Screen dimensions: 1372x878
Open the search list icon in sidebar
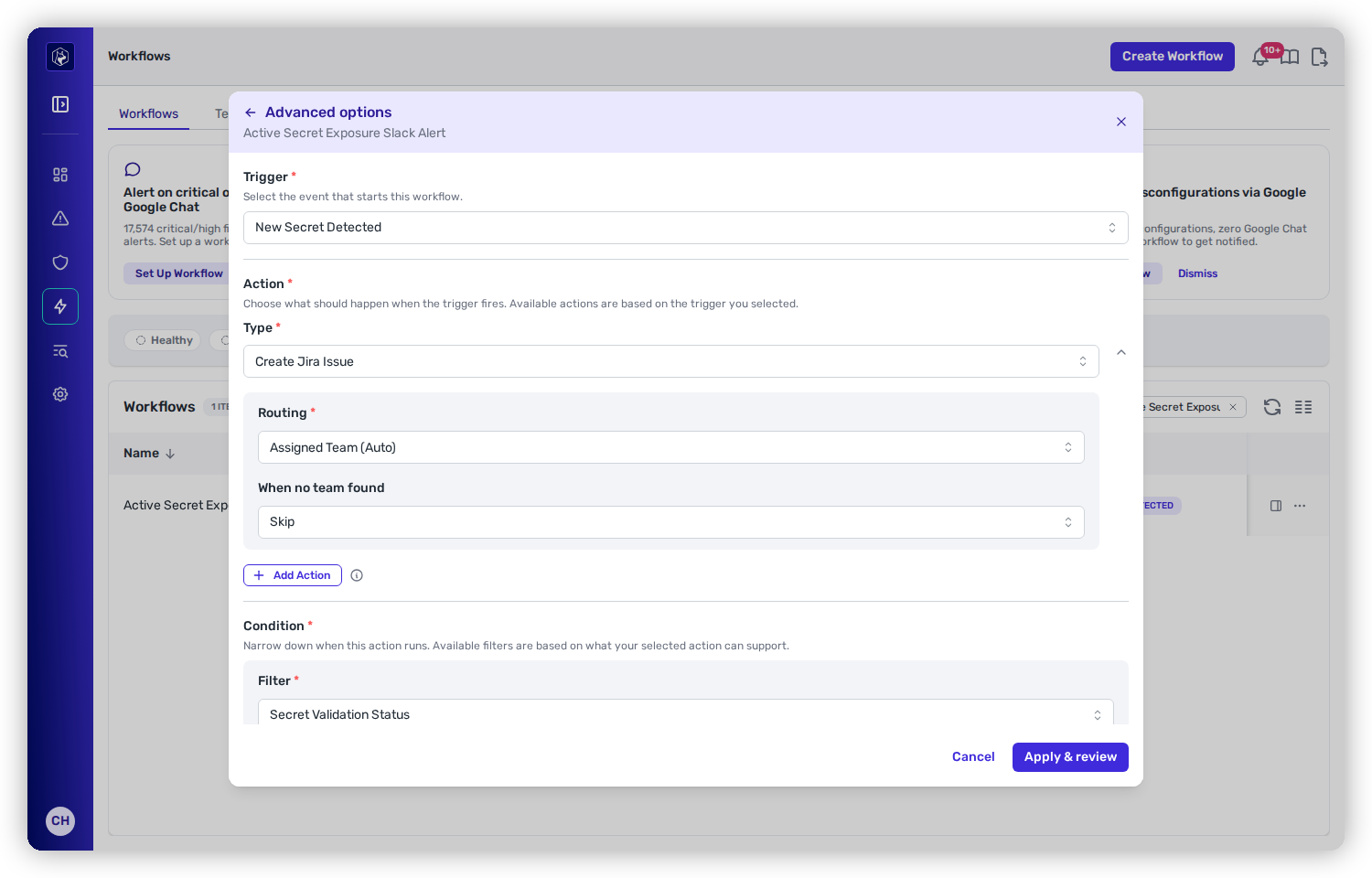(x=60, y=351)
